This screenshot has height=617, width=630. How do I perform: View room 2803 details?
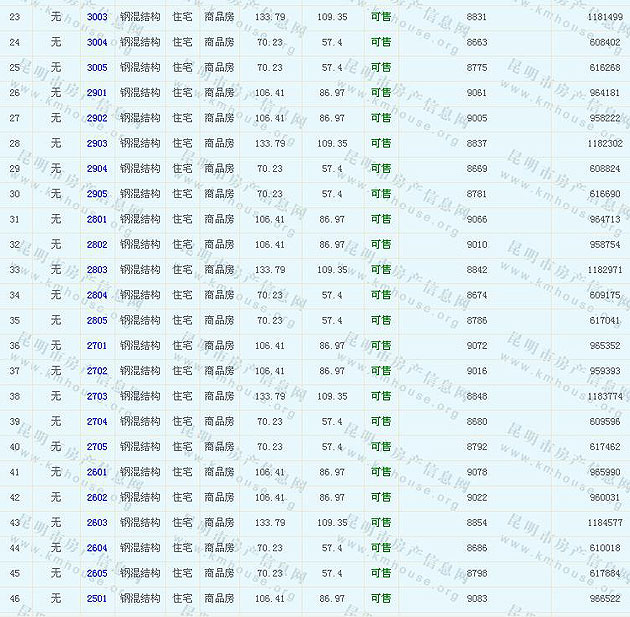[97, 270]
